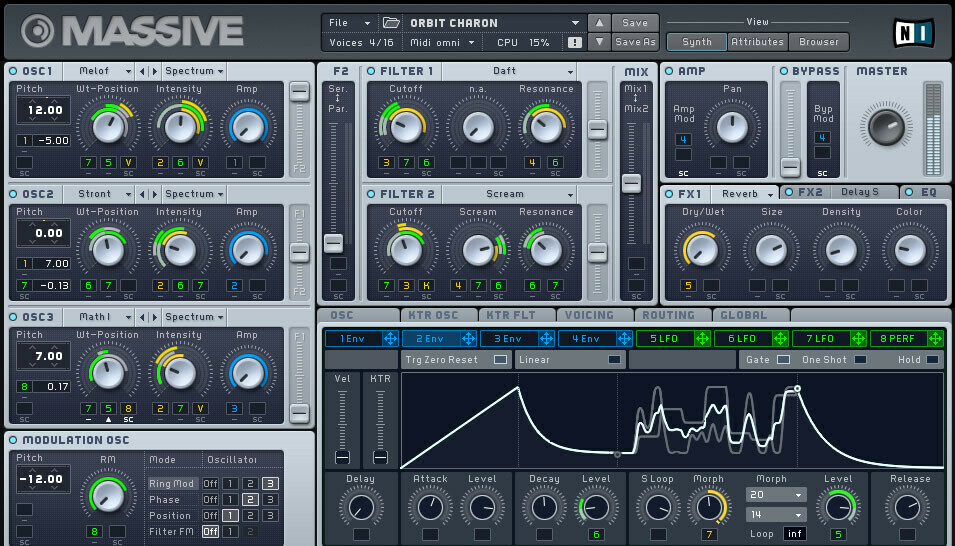The width and height of the screenshot is (955, 546).
Task: Grab the 2 Env drag-handle cross icon
Action: (468, 338)
